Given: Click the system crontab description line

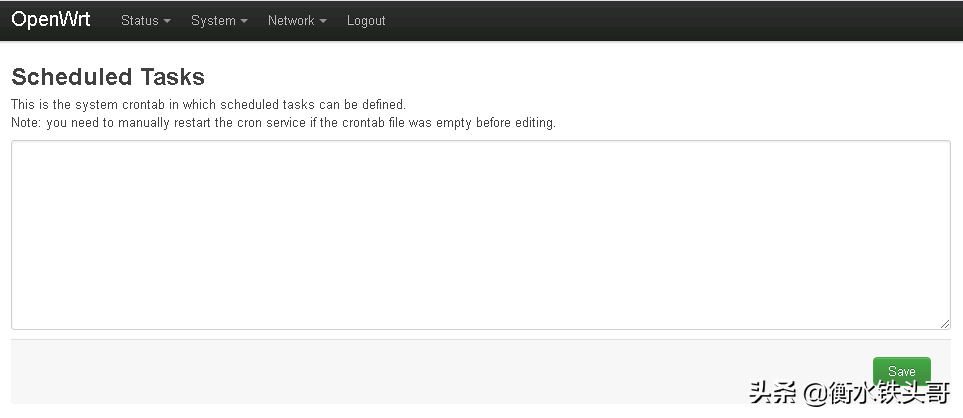Looking at the screenshot, I should 208,104.
